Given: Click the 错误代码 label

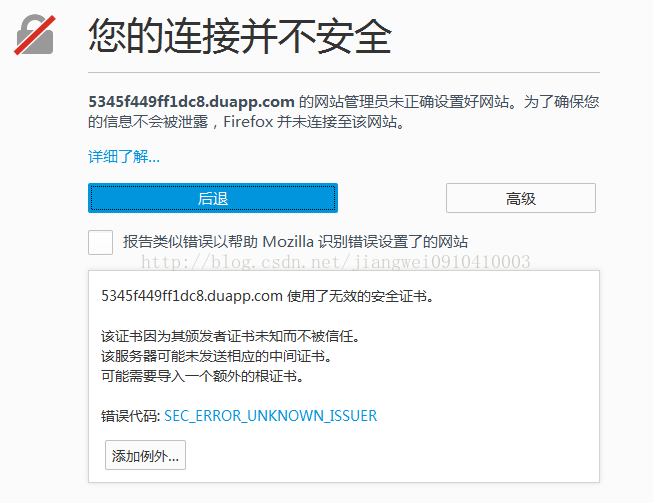Looking at the screenshot, I should pyautogui.click(x=131, y=416).
